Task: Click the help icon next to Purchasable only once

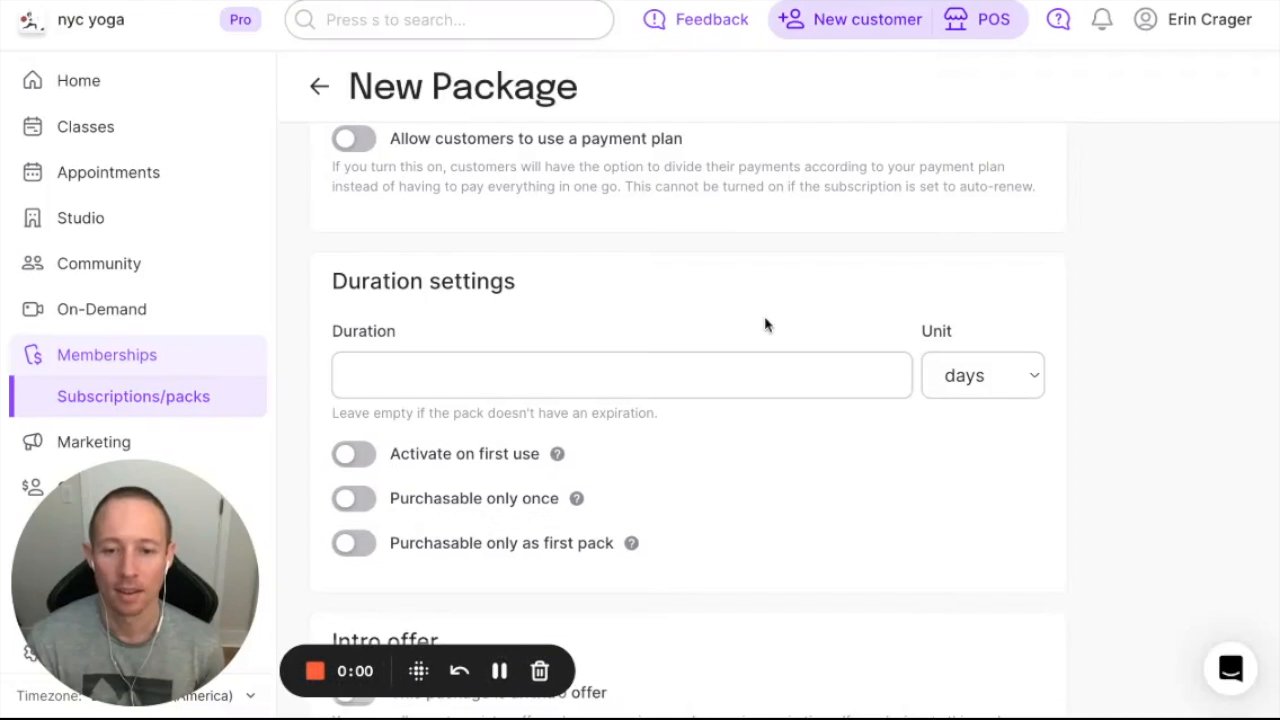Action: (x=577, y=498)
